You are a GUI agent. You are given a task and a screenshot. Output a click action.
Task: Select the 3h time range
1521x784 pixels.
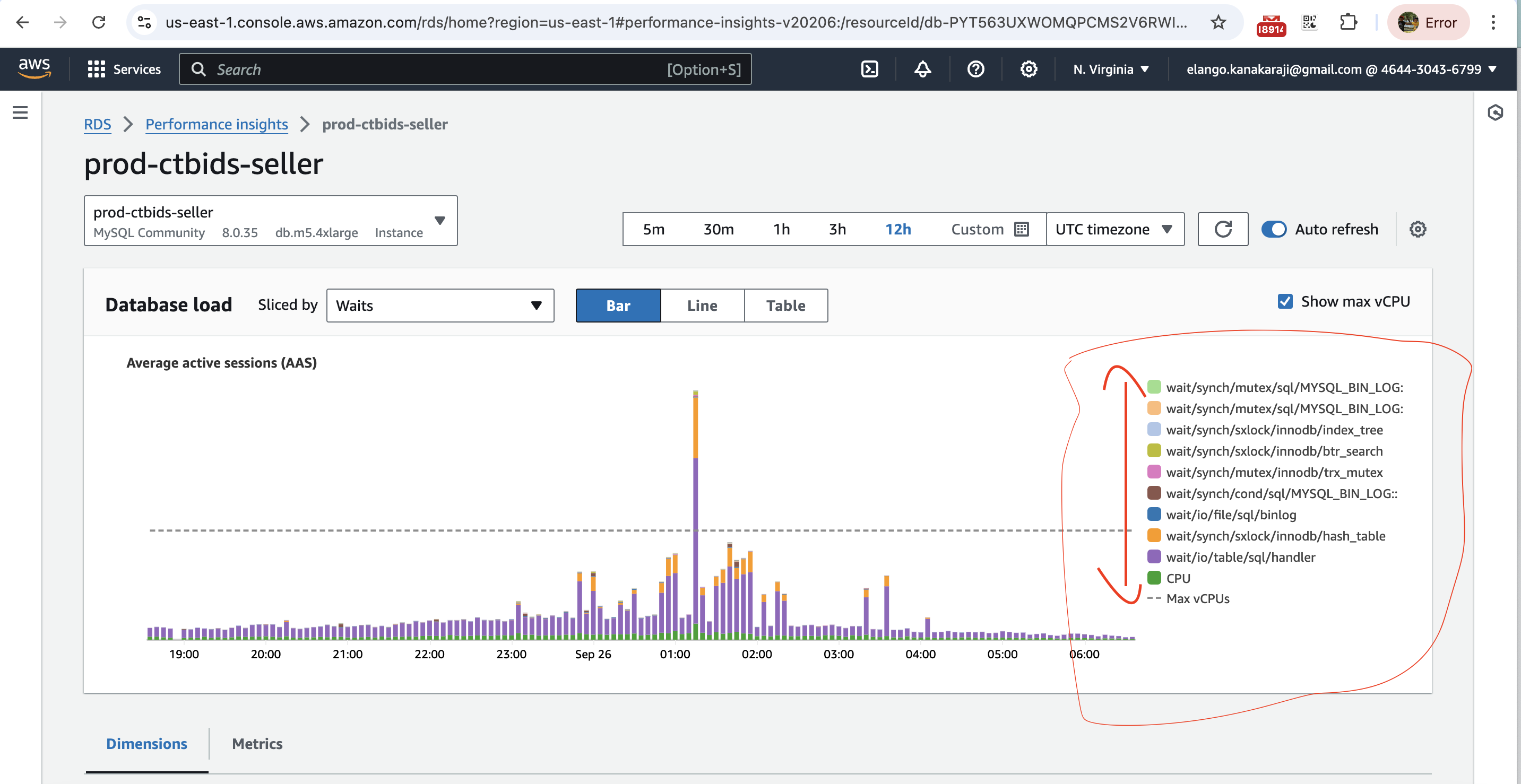(x=837, y=229)
